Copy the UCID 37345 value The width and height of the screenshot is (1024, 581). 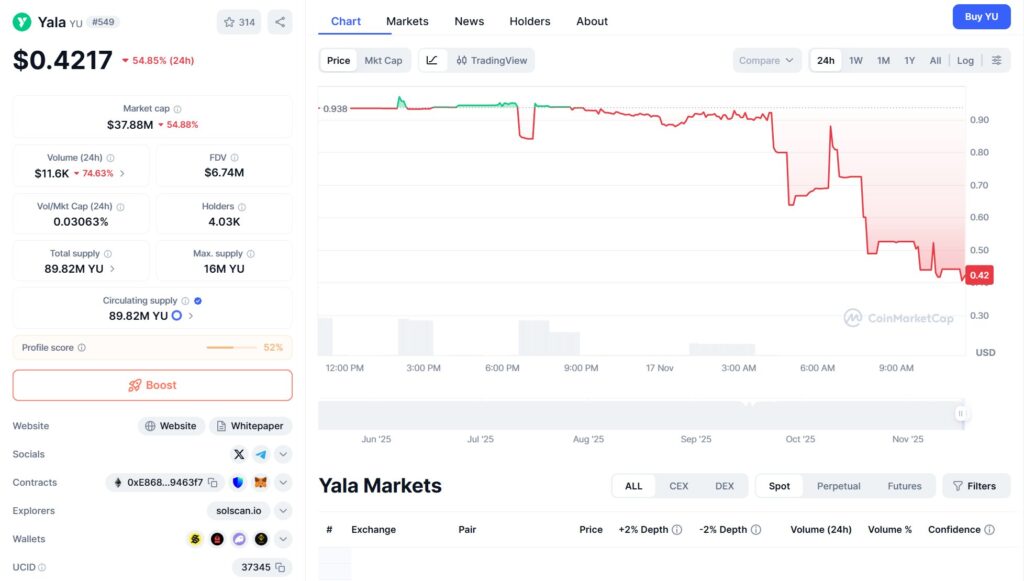[284, 568]
